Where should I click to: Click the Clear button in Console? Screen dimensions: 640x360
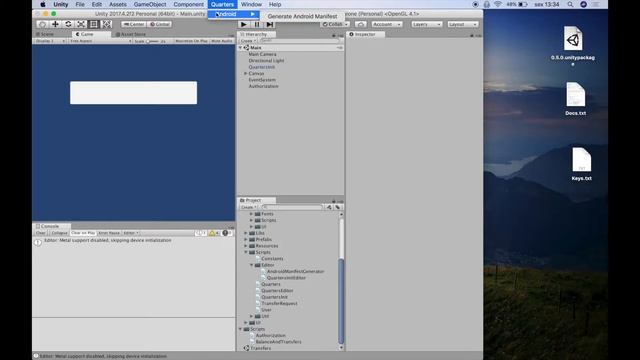[41, 233]
